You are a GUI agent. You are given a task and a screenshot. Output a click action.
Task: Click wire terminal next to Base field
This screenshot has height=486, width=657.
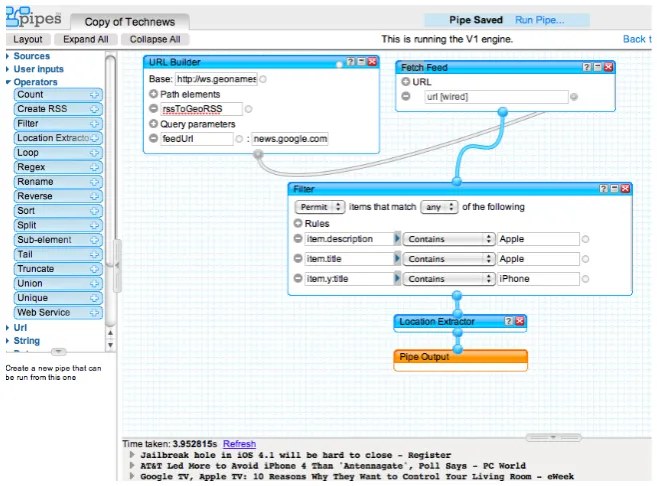pyautogui.click(x=263, y=79)
